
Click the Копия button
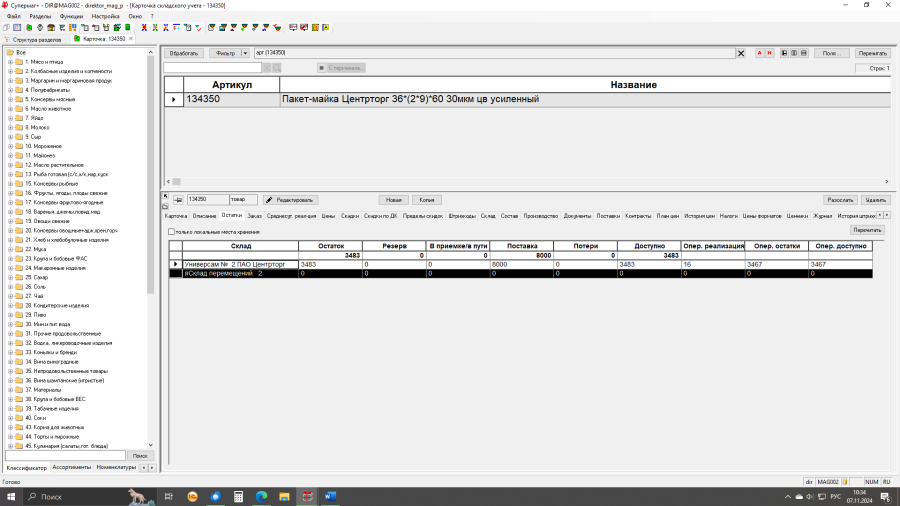(x=427, y=200)
